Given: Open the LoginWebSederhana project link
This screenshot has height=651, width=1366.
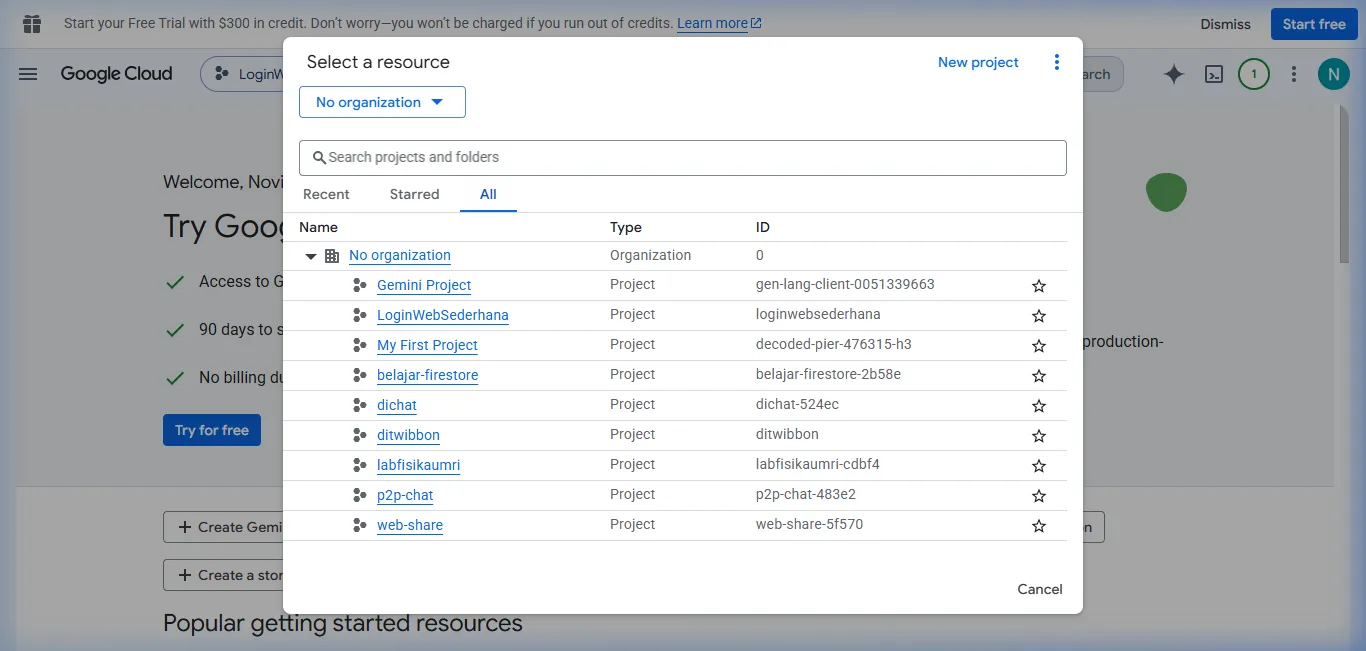Looking at the screenshot, I should click(443, 315).
